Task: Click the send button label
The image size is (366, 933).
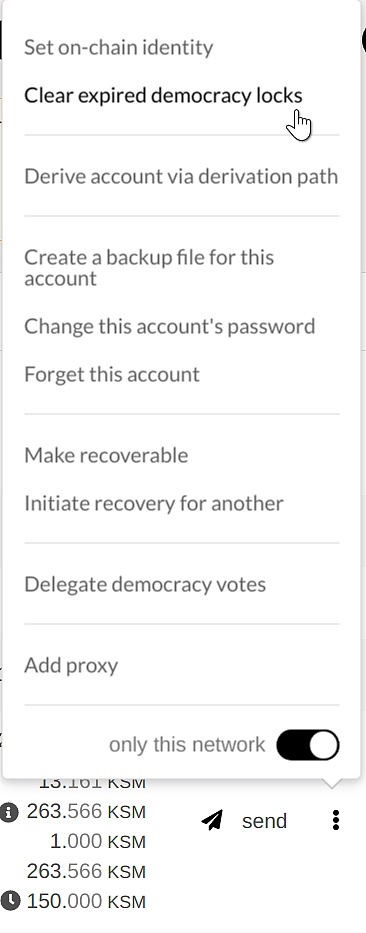Action: coord(264,821)
